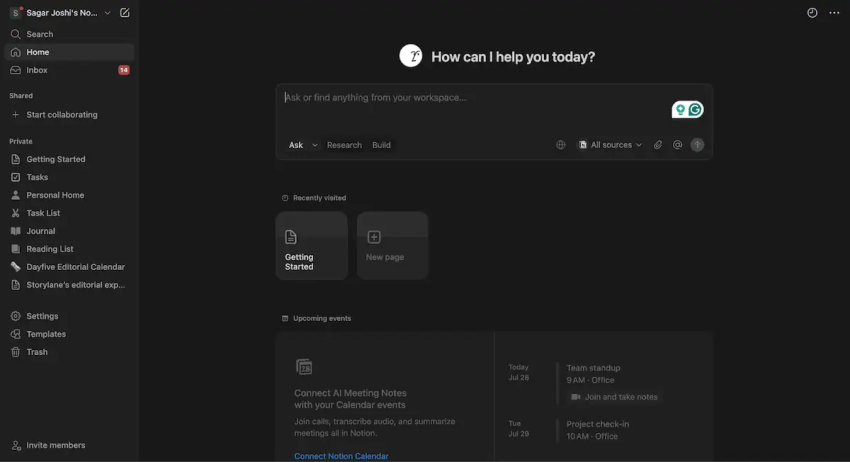This screenshot has width=850, height=462.
Task: Open the history clock icon at top right
Action: (812, 12)
